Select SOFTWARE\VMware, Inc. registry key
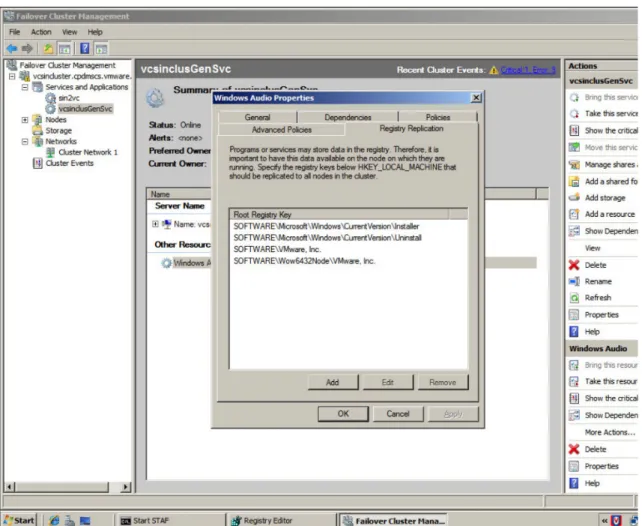 (277, 249)
